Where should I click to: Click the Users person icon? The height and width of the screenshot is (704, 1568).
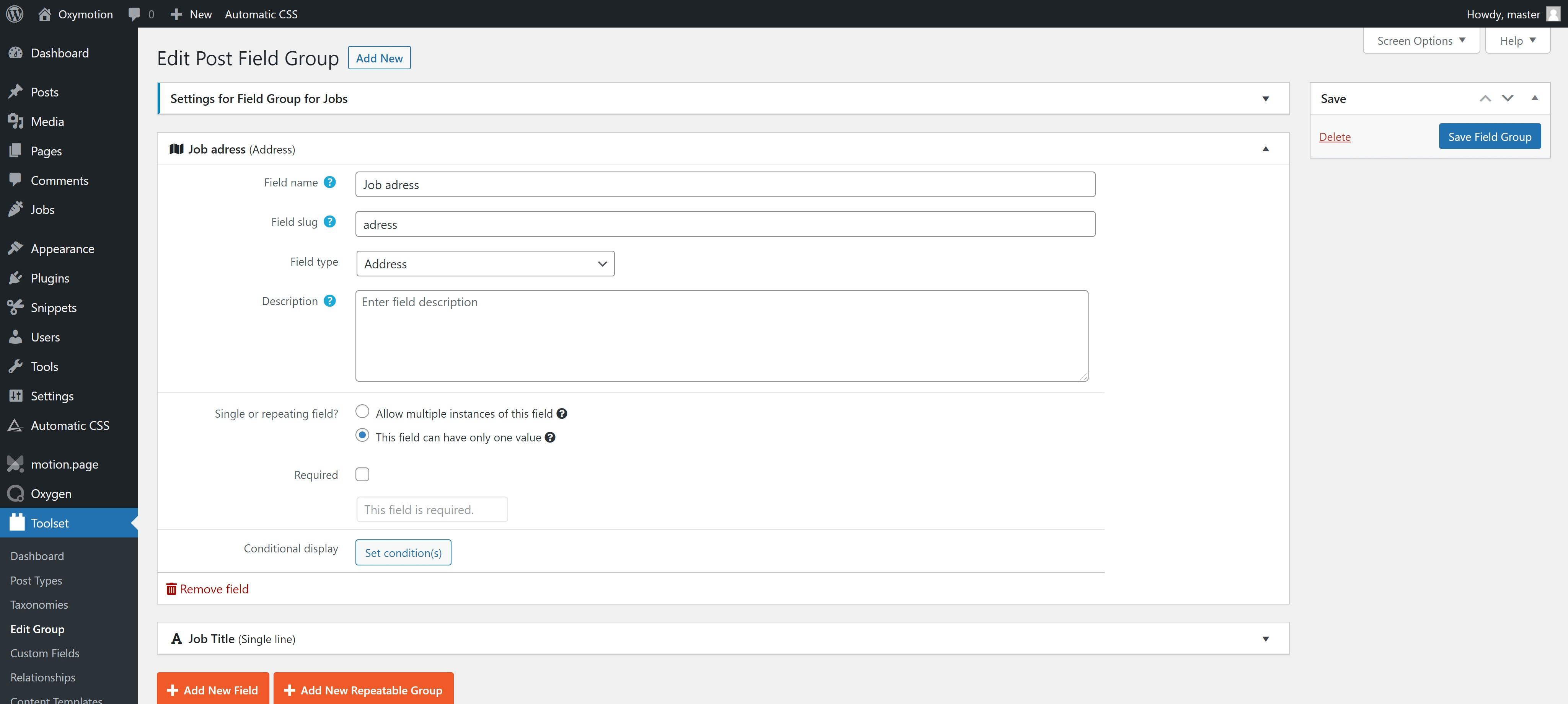click(16, 337)
